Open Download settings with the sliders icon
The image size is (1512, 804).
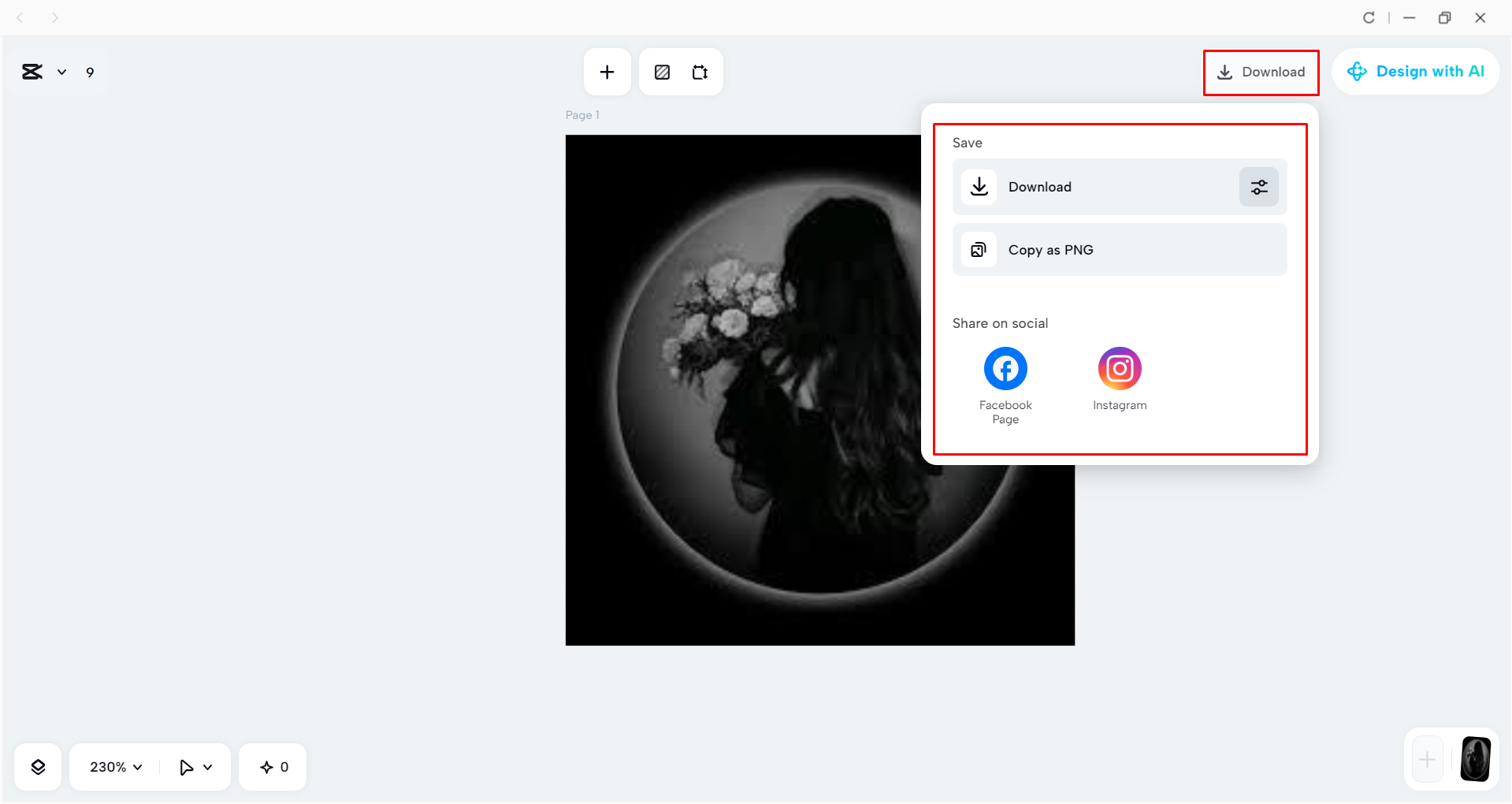1258,187
